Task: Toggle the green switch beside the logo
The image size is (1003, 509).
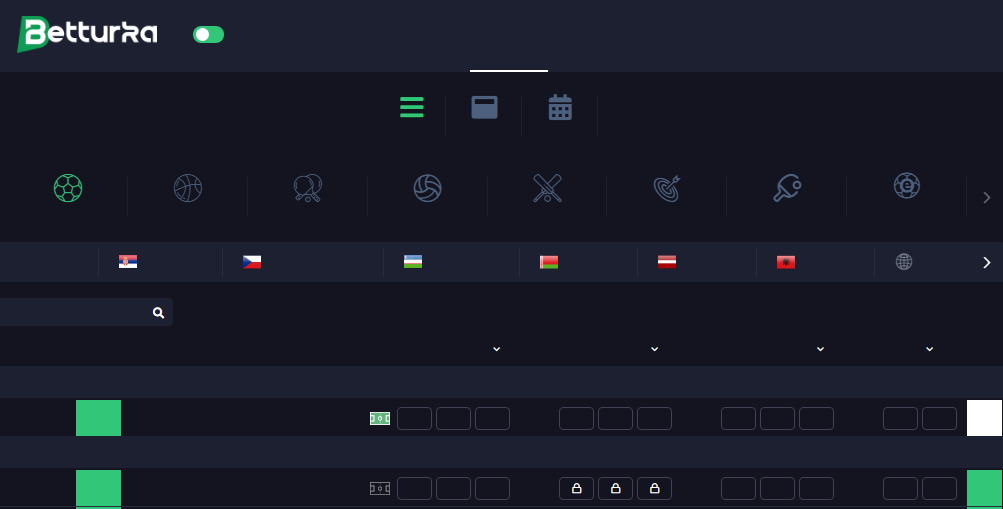Action: pos(209,35)
